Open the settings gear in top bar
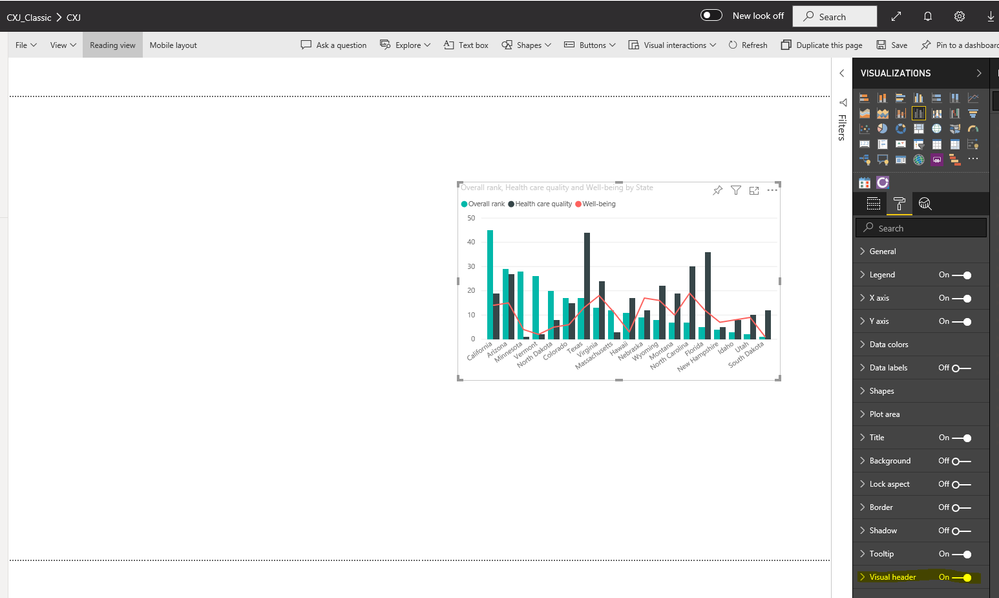Image resolution: width=999 pixels, height=598 pixels. coord(959,17)
